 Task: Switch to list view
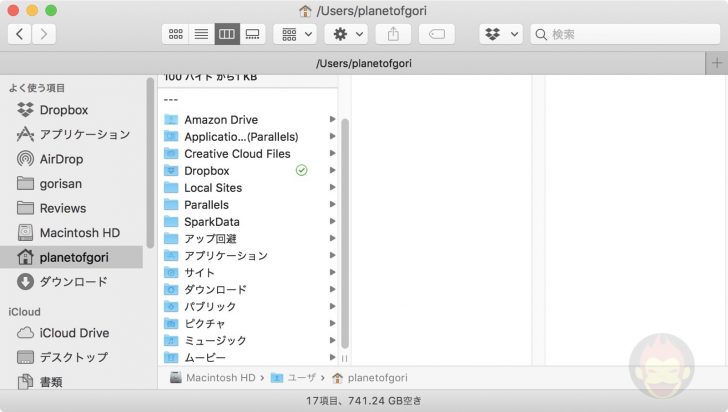coord(201,34)
